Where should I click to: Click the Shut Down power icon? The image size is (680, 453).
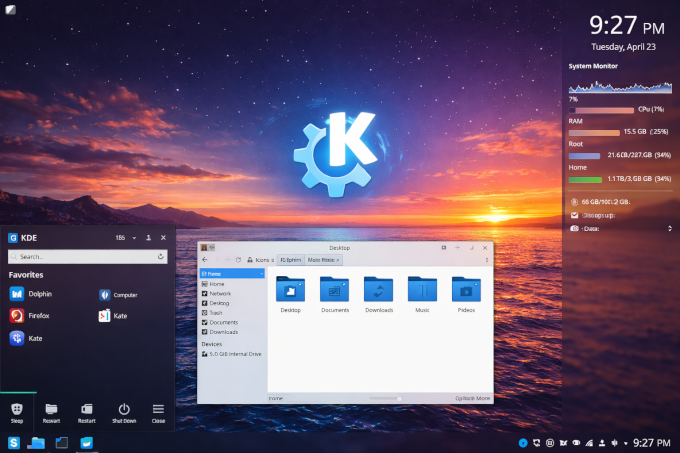(124, 410)
